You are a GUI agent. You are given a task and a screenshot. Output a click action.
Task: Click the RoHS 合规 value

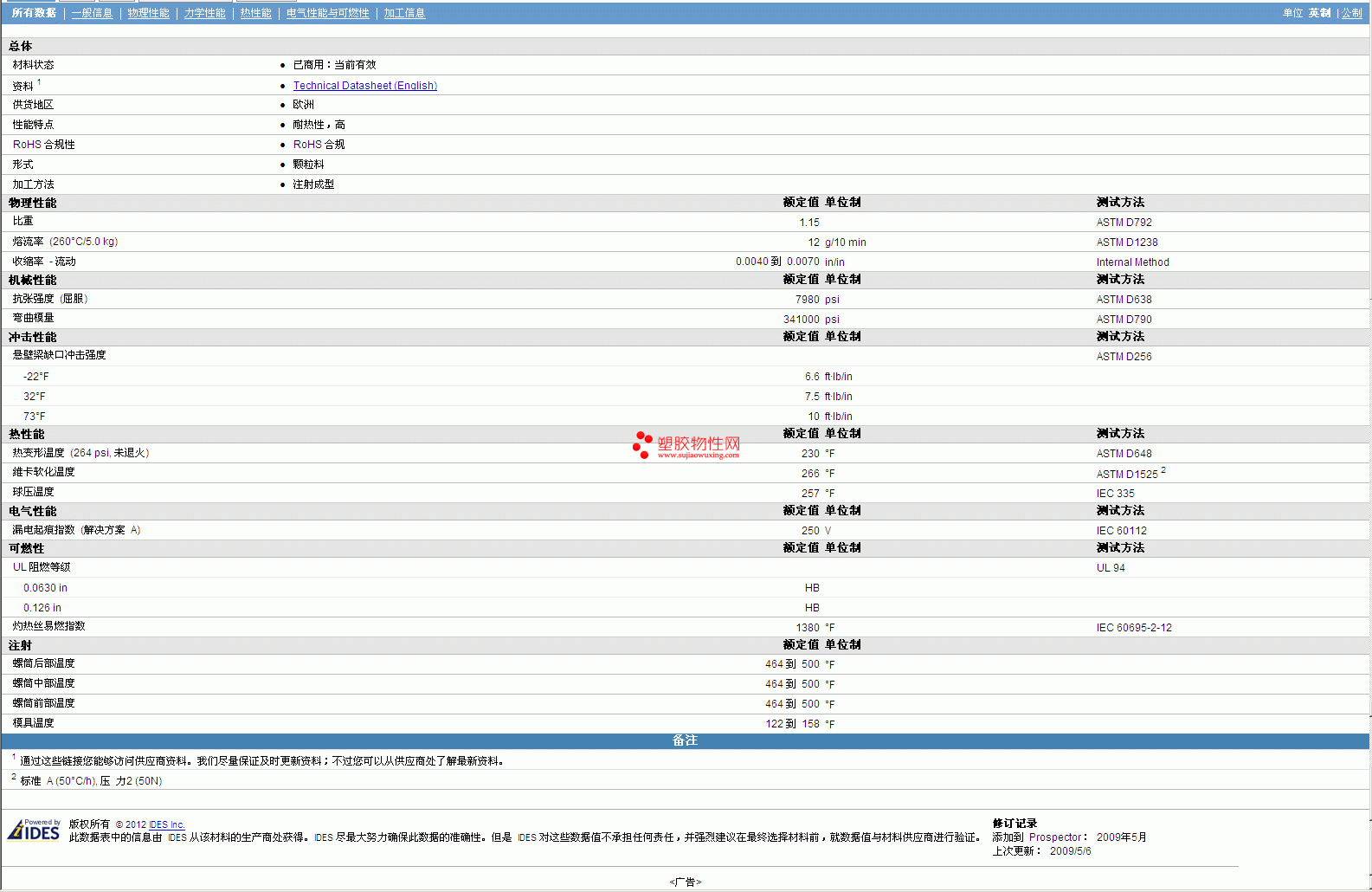(x=319, y=145)
